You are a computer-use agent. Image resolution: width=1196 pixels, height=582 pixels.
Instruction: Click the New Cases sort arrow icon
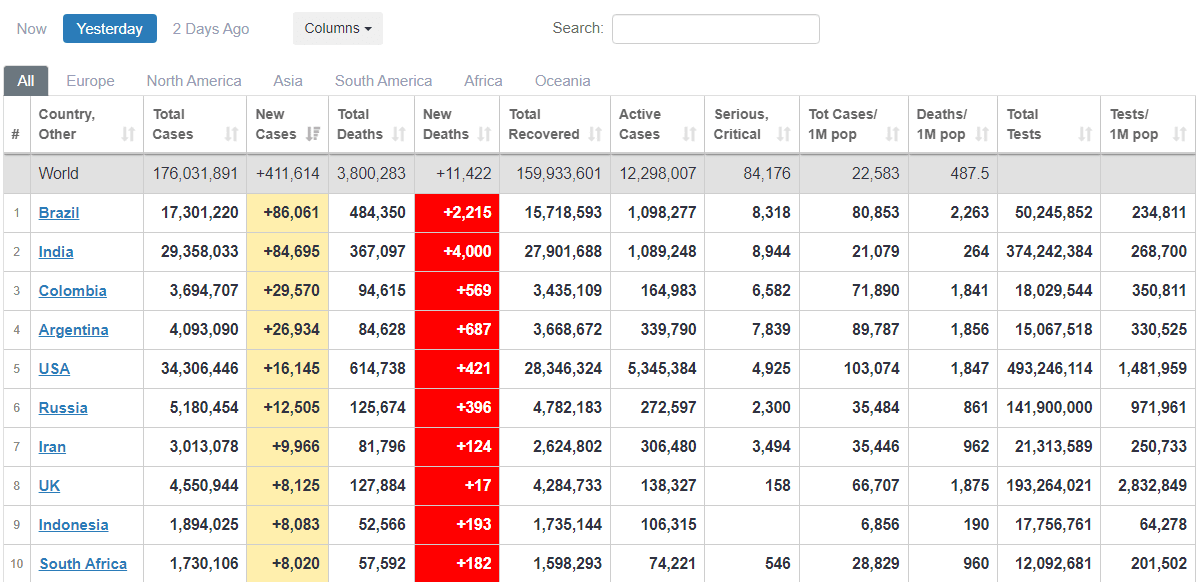pos(313,134)
